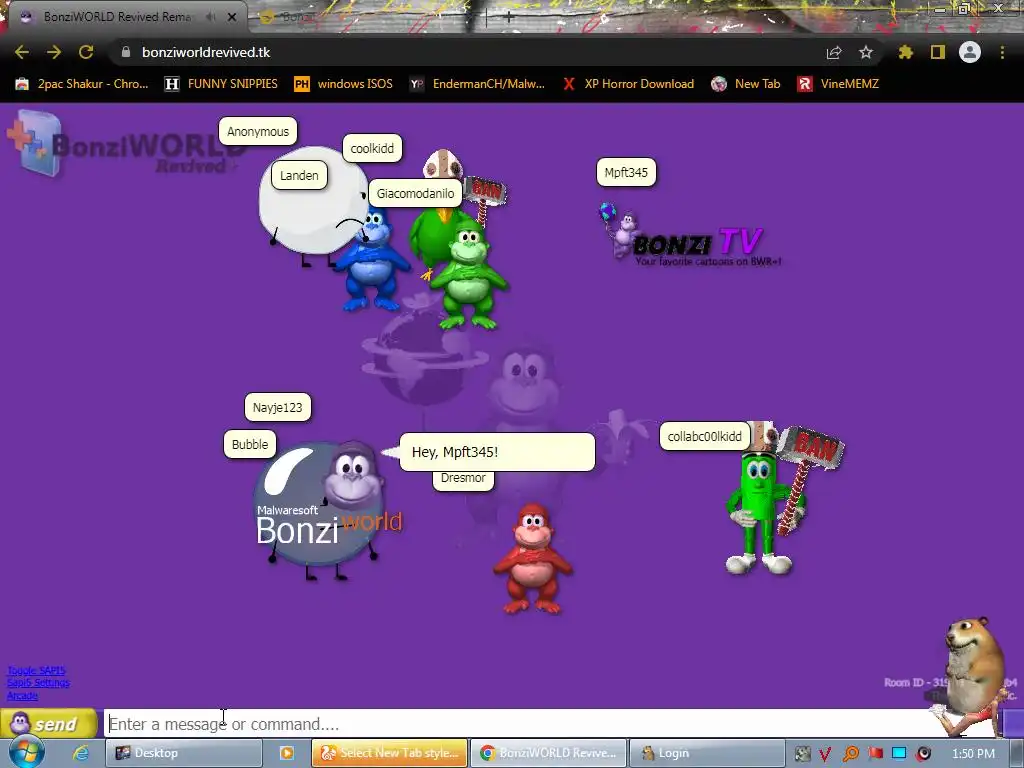1024x768 pixels.
Task: Click the red flag tray icon
Action: (x=875, y=754)
